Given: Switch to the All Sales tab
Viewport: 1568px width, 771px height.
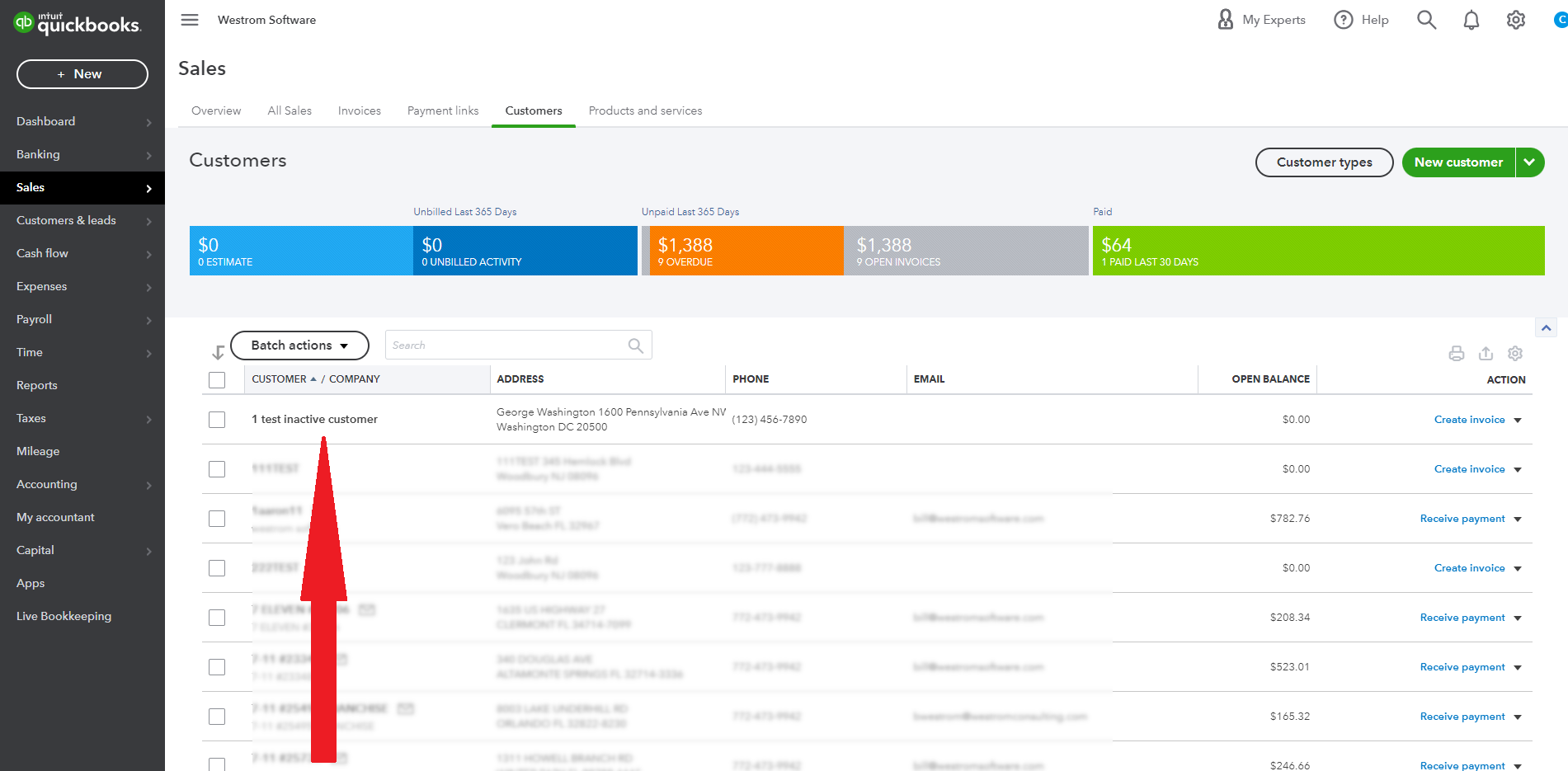Looking at the screenshot, I should pos(290,110).
